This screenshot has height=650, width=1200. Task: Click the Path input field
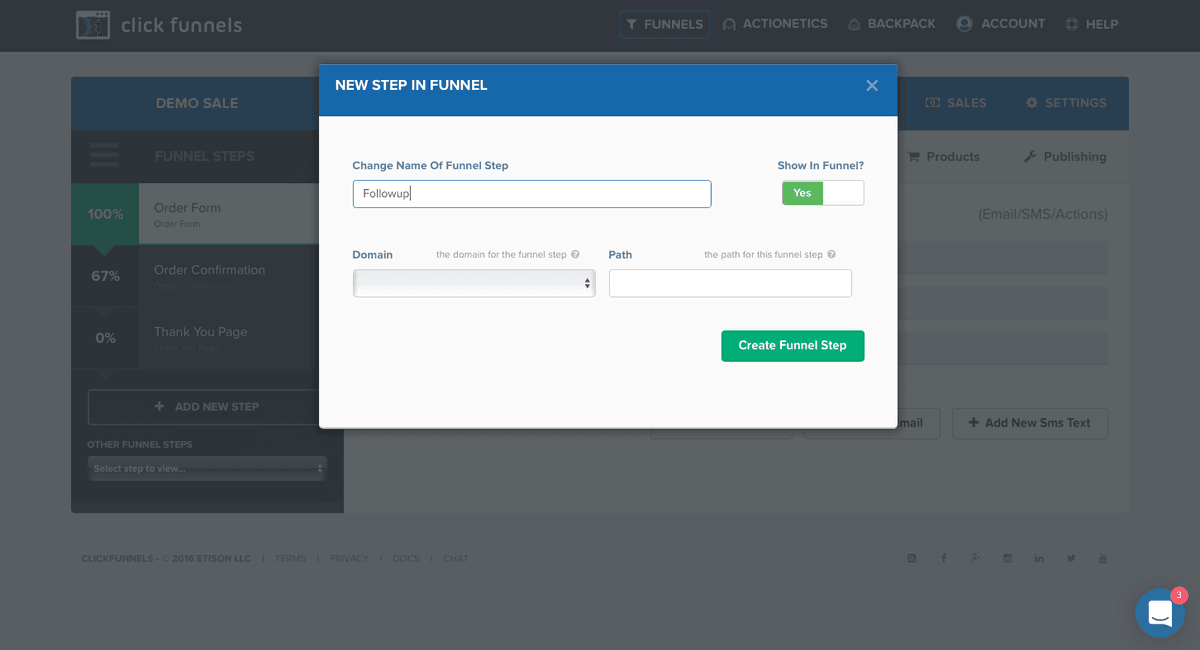[x=730, y=283]
